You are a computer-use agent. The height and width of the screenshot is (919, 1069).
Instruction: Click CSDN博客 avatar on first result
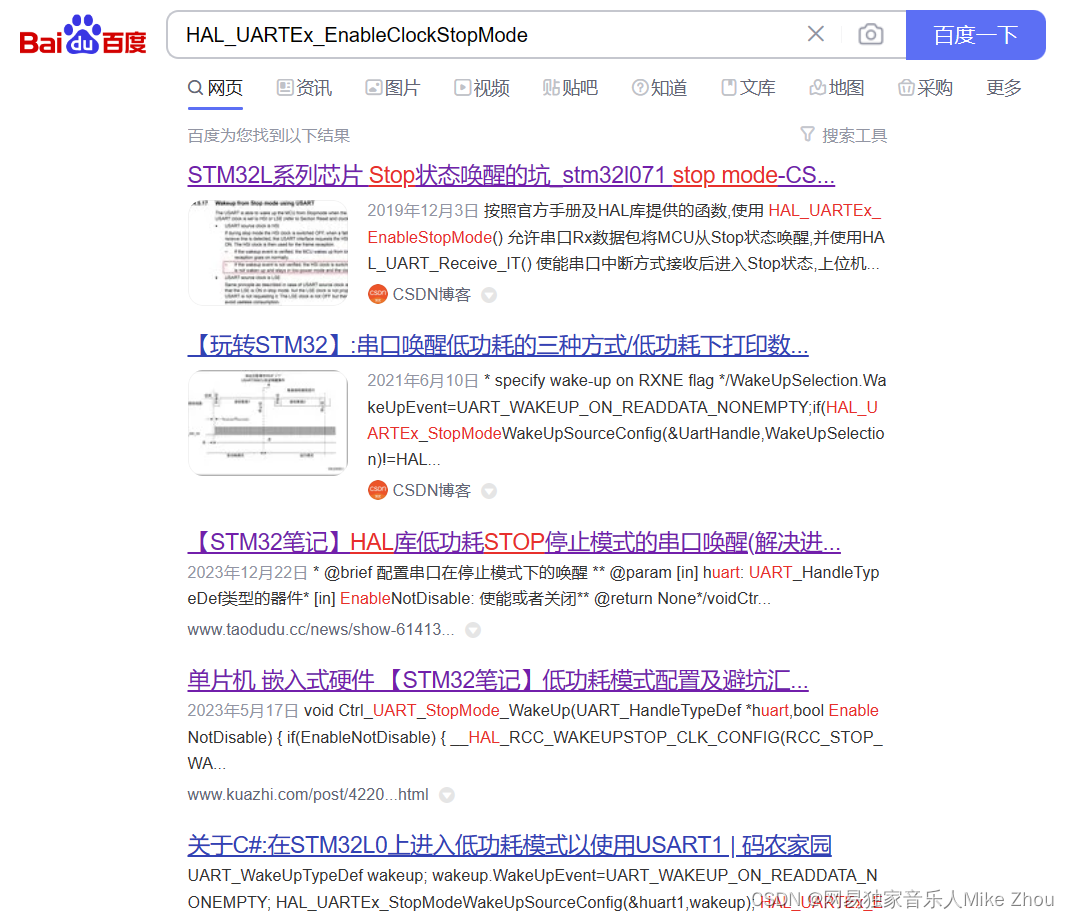point(377,294)
